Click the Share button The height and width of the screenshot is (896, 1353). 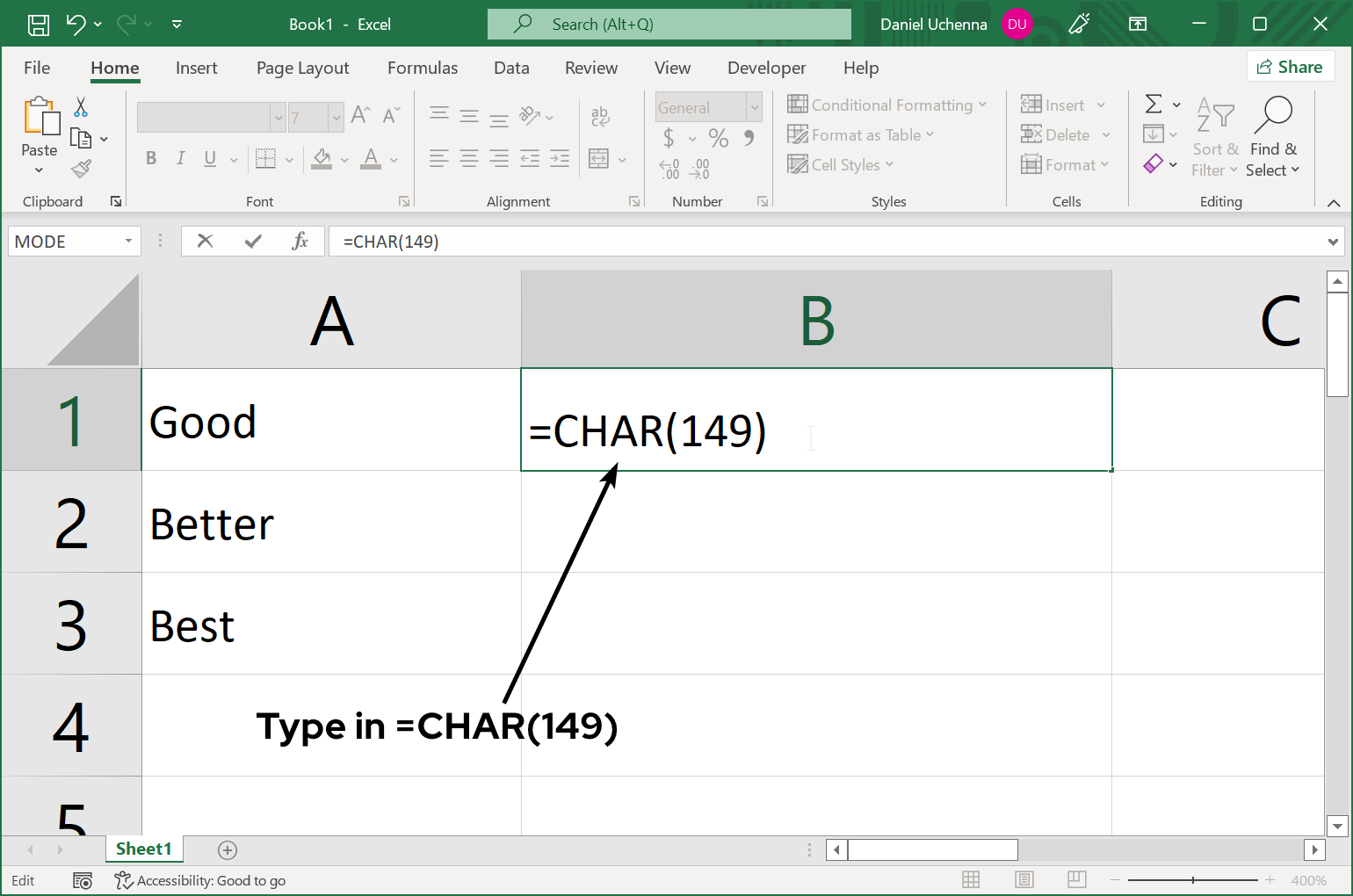click(1290, 67)
